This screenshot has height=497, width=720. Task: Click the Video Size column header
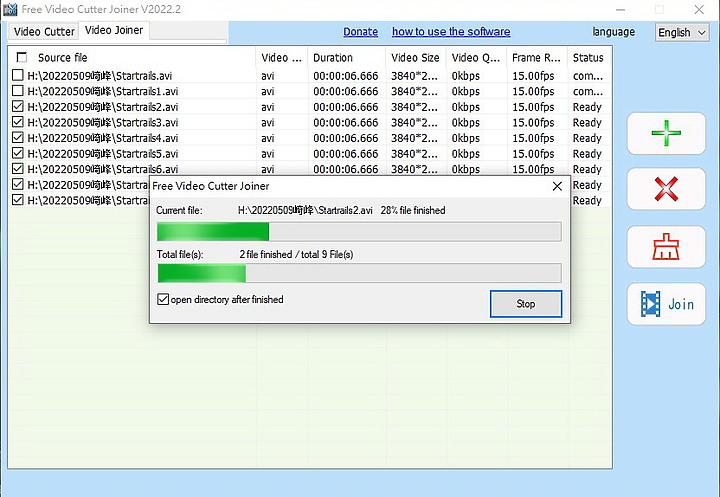[x=416, y=58]
